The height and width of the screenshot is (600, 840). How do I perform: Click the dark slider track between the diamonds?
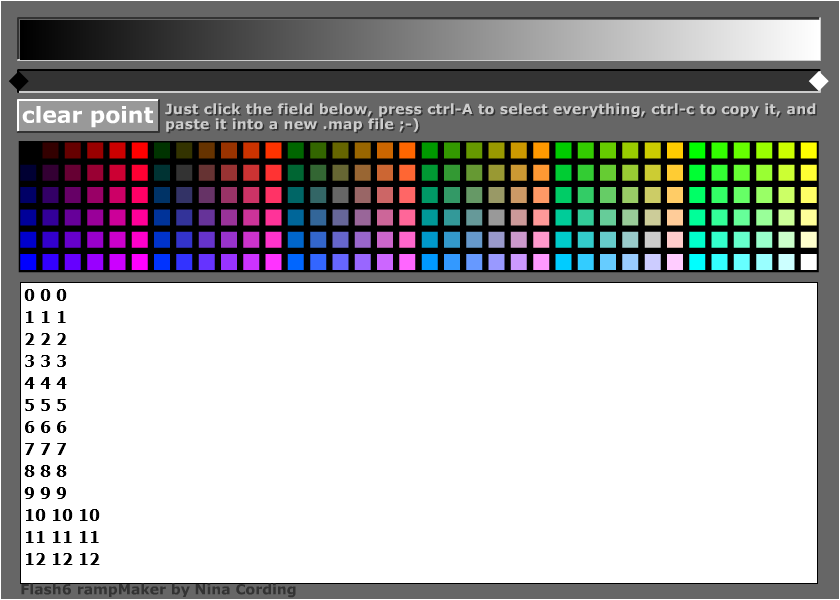418,81
